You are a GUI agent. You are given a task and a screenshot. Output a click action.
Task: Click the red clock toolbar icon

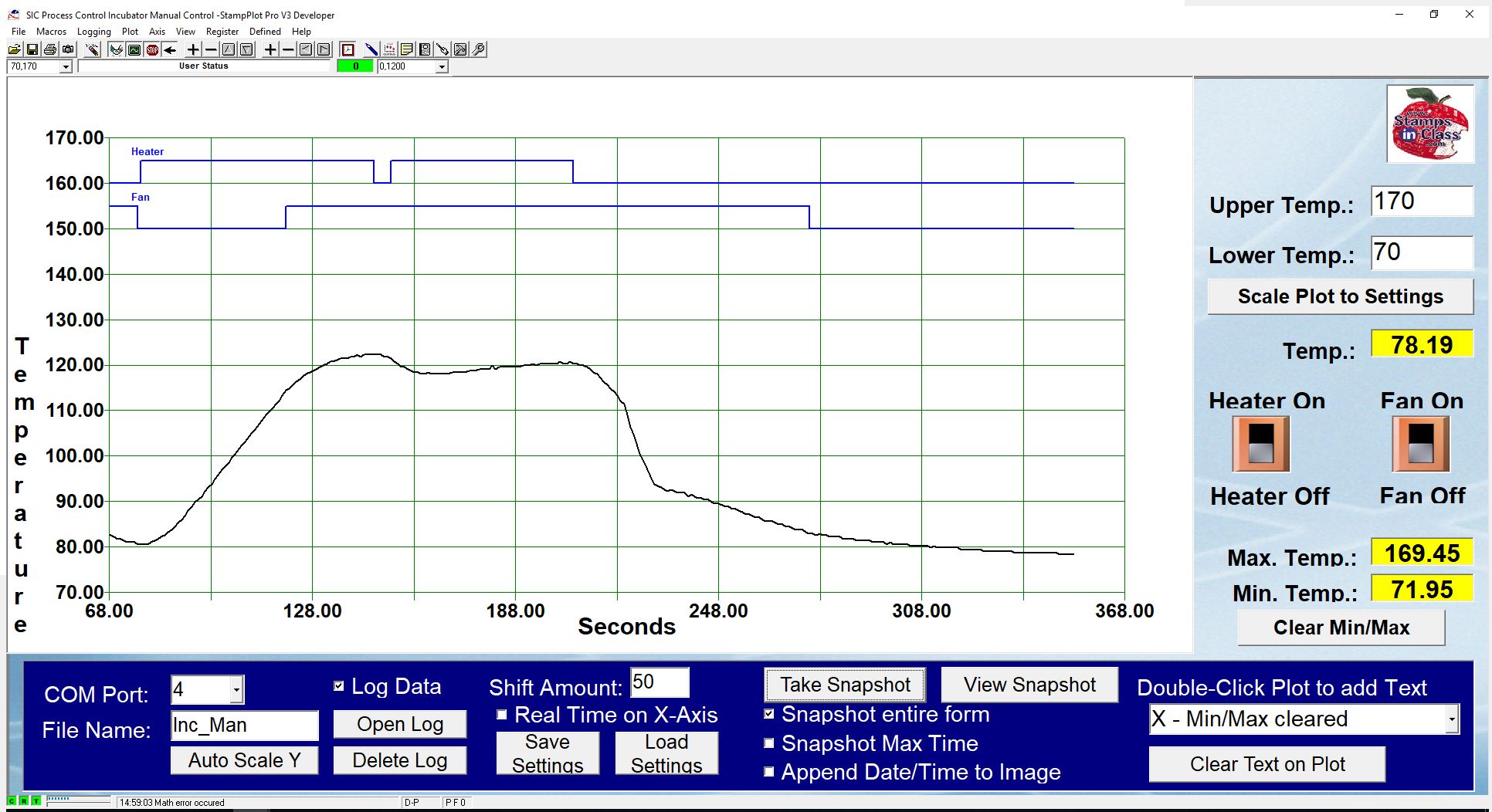pos(348,49)
